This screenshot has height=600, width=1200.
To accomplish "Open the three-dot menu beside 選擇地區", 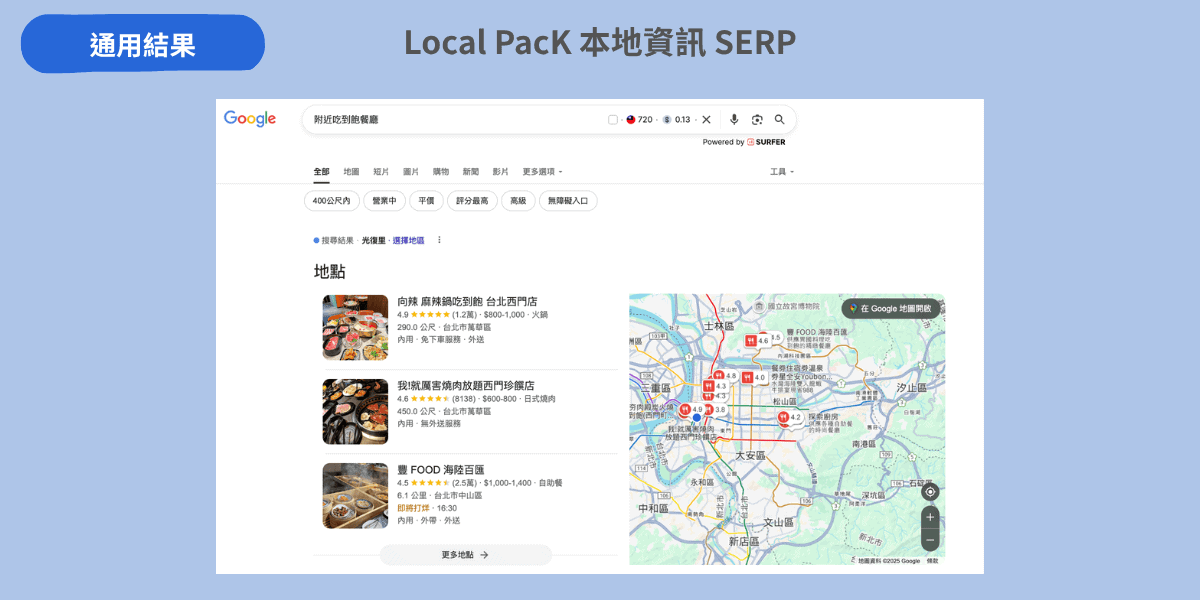I will point(438,240).
